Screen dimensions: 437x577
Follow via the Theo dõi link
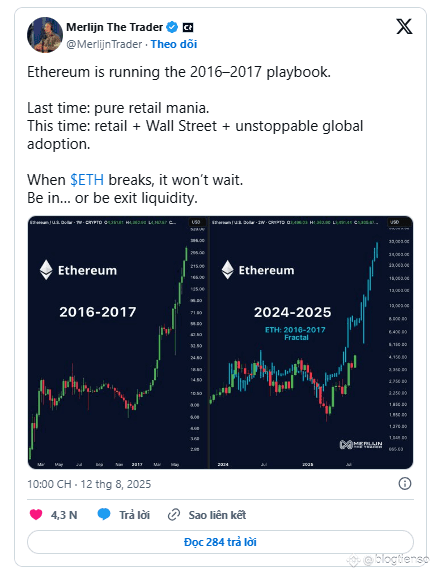(x=174, y=44)
